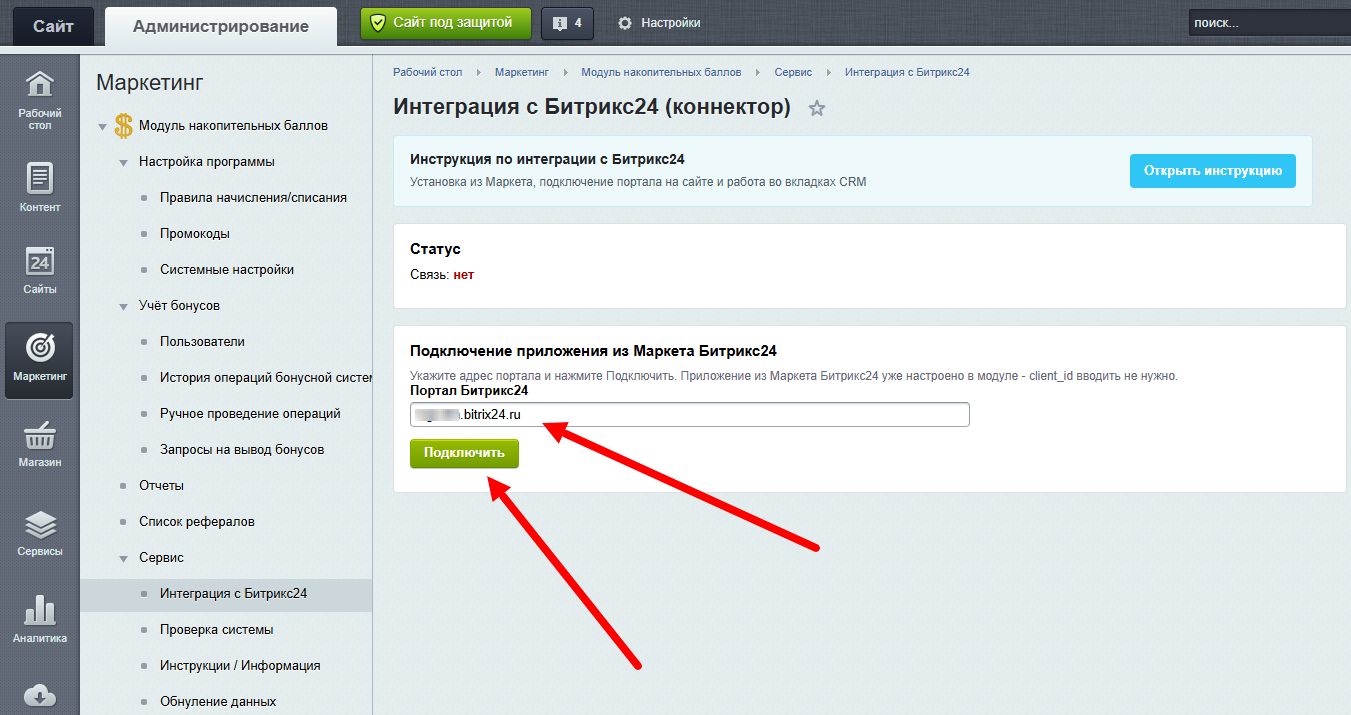Image resolution: width=1351 pixels, height=715 pixels.
Task: Open the Пользователи menu item
Action: click(202, 341)
